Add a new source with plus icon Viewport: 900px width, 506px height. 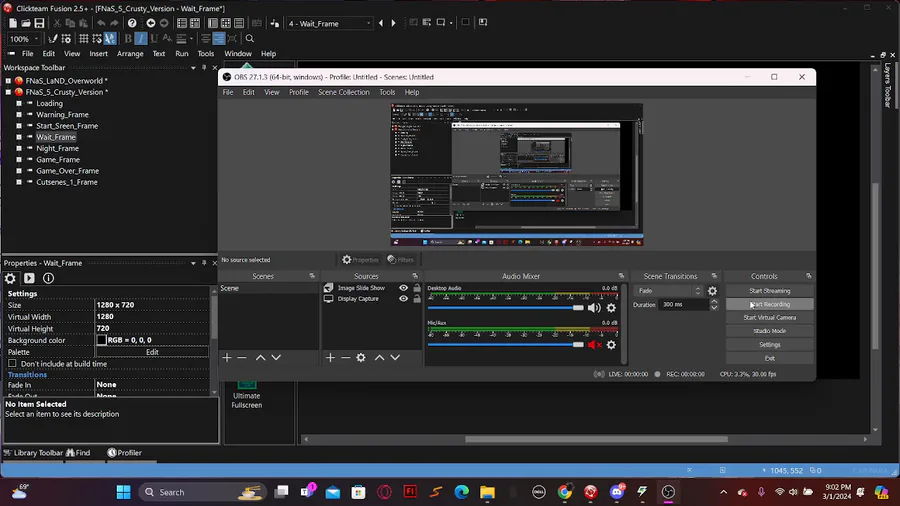(x=330, y=357)
